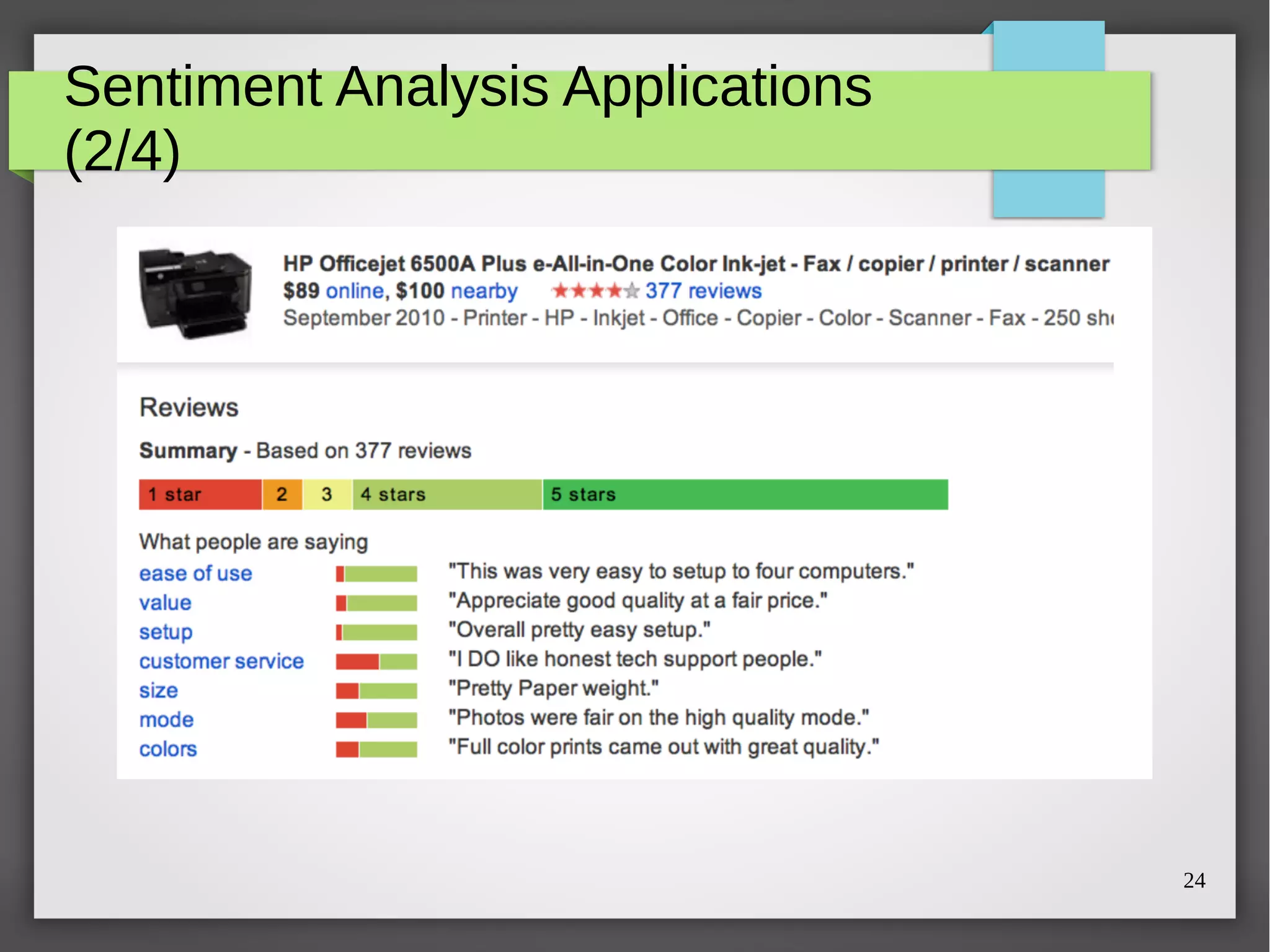Click the HP Officejet printer thumbnail image
1270x952 pixels.
tap(195, 294)
